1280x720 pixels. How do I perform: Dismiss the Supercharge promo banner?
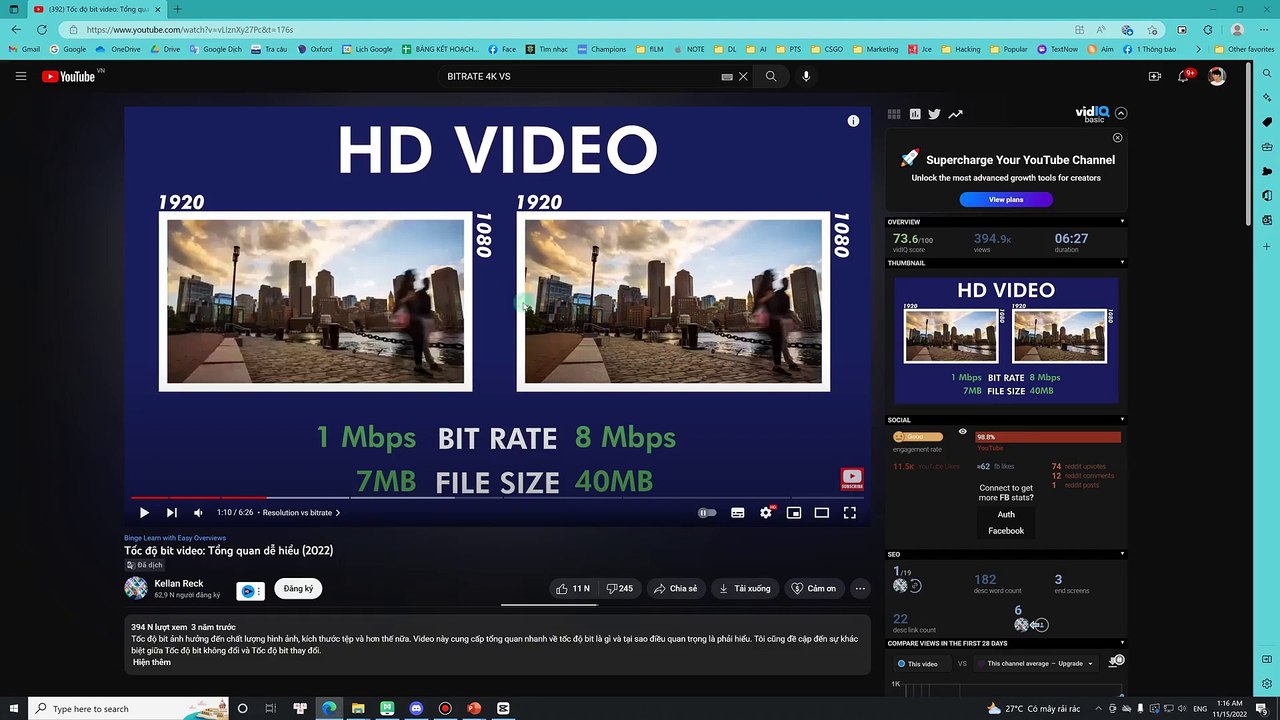click(x=1118, y=138)
